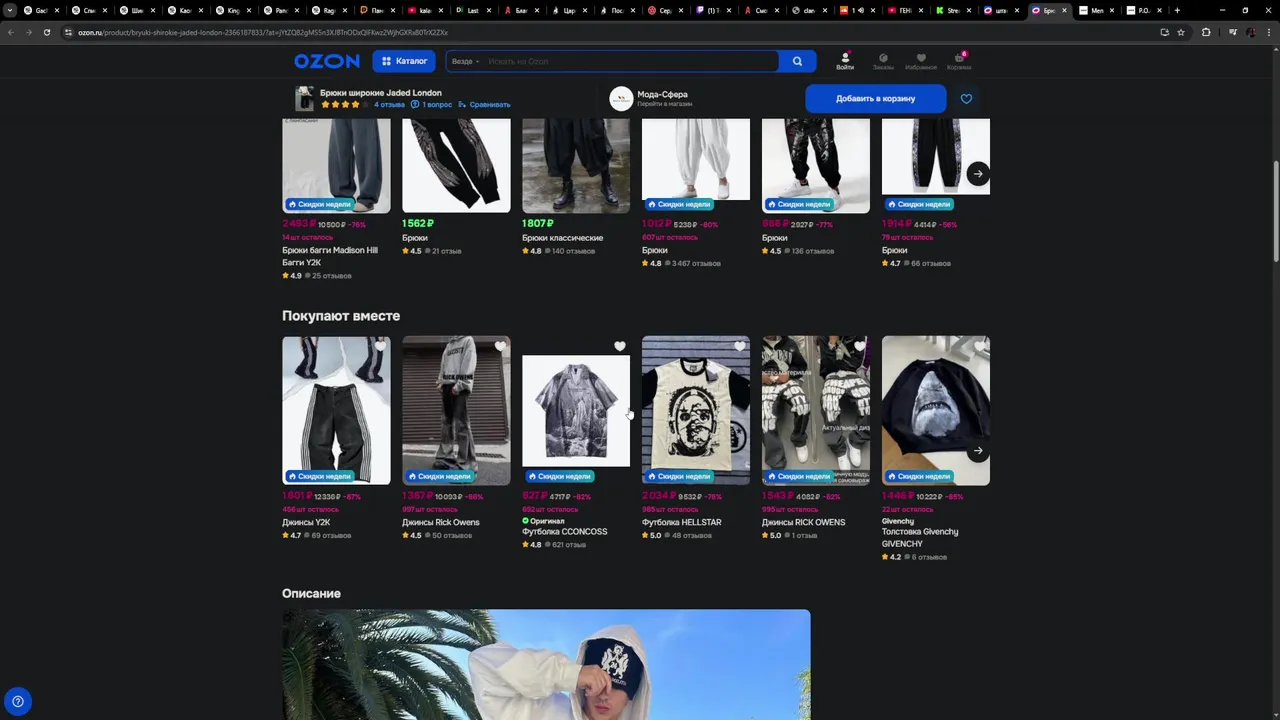Show next items in top carousel arrow
Image resolution: width=1280 pixels, height=720 pixels.
978,173
